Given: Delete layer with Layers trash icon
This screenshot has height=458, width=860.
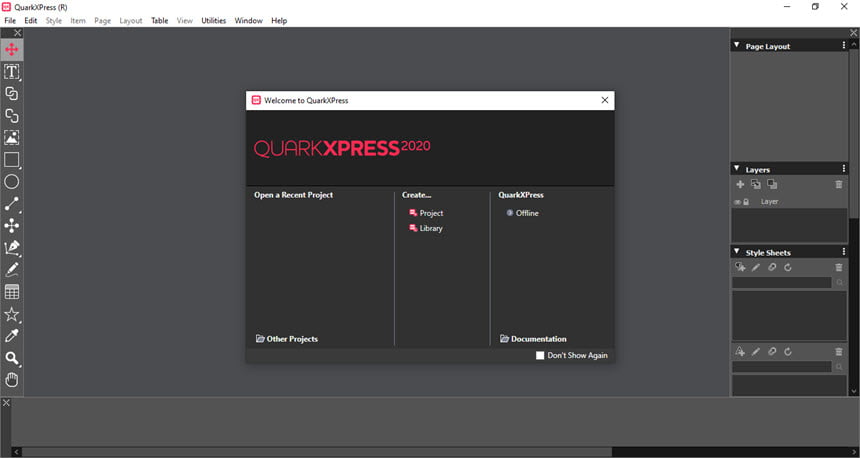Looking at the screenshot, I should pyautogui.click(x=839, y=184).
